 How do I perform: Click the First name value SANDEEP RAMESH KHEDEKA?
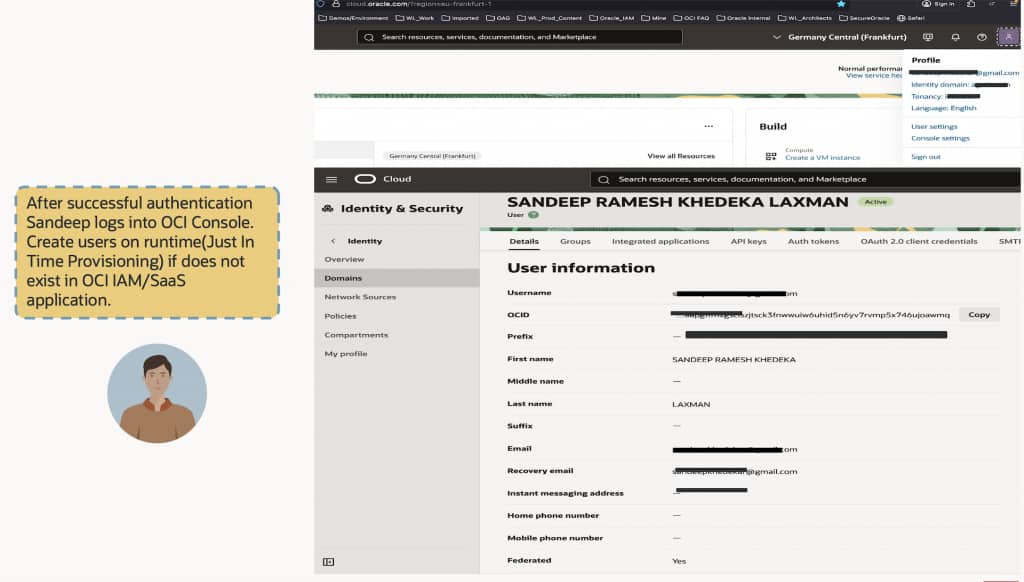click(x=733, y=360)
